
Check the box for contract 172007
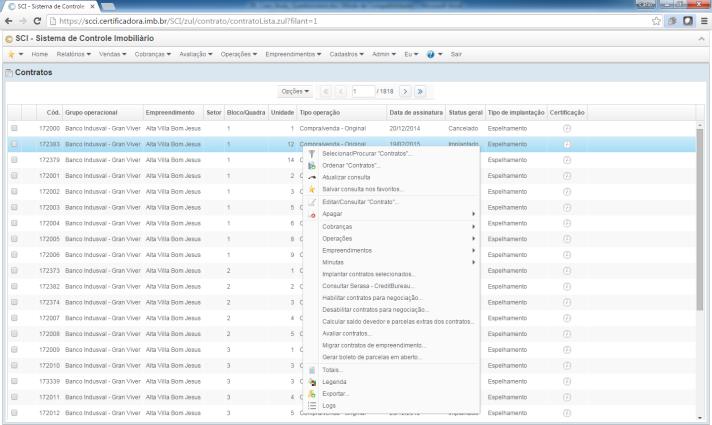tap(14, 318)
